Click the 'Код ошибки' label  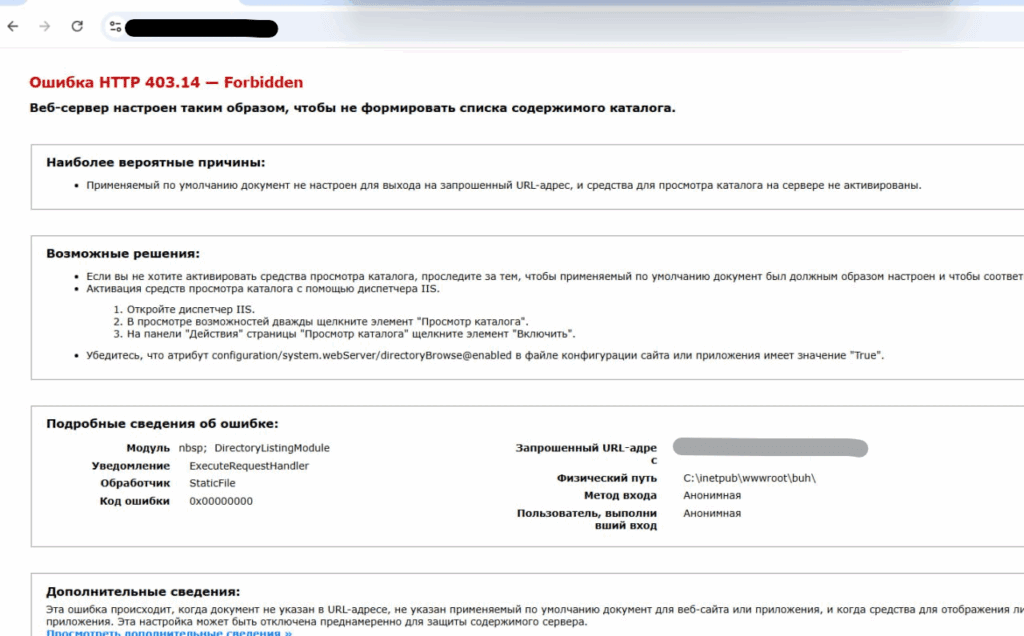pos(135,501)
